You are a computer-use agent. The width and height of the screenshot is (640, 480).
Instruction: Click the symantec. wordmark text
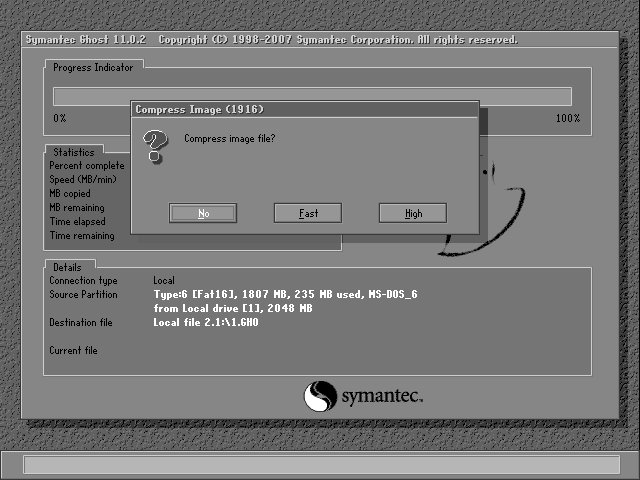(x=382, y=396)
